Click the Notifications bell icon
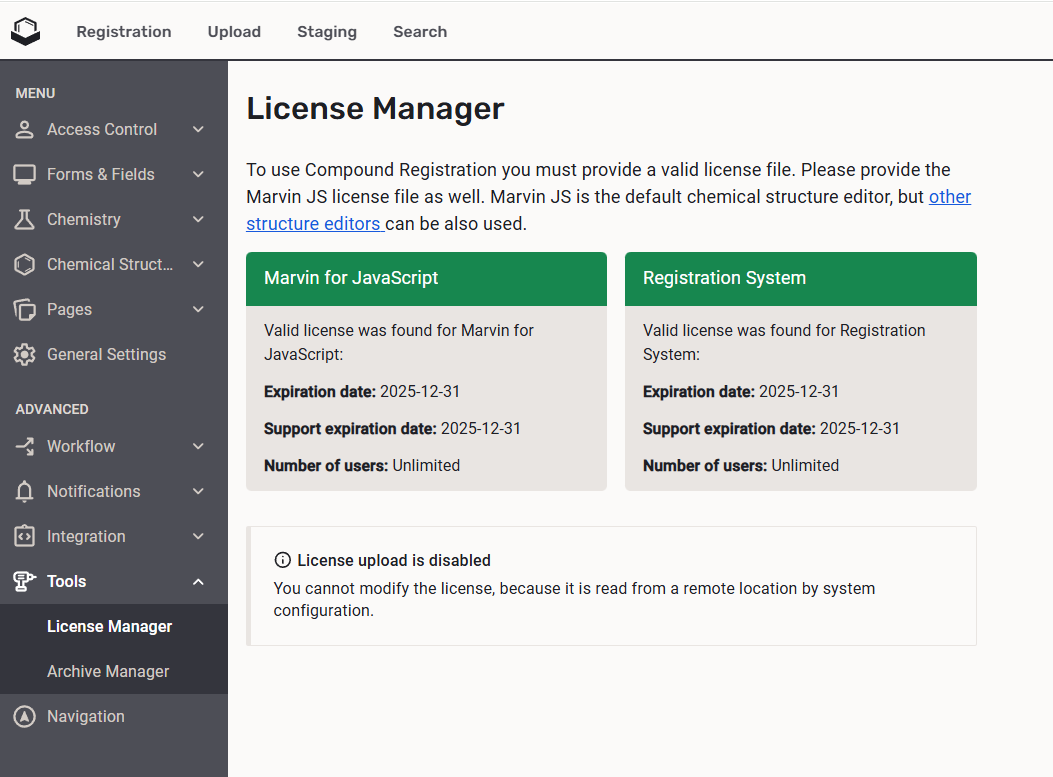1053x777 pixels. (x=25, y=491)
